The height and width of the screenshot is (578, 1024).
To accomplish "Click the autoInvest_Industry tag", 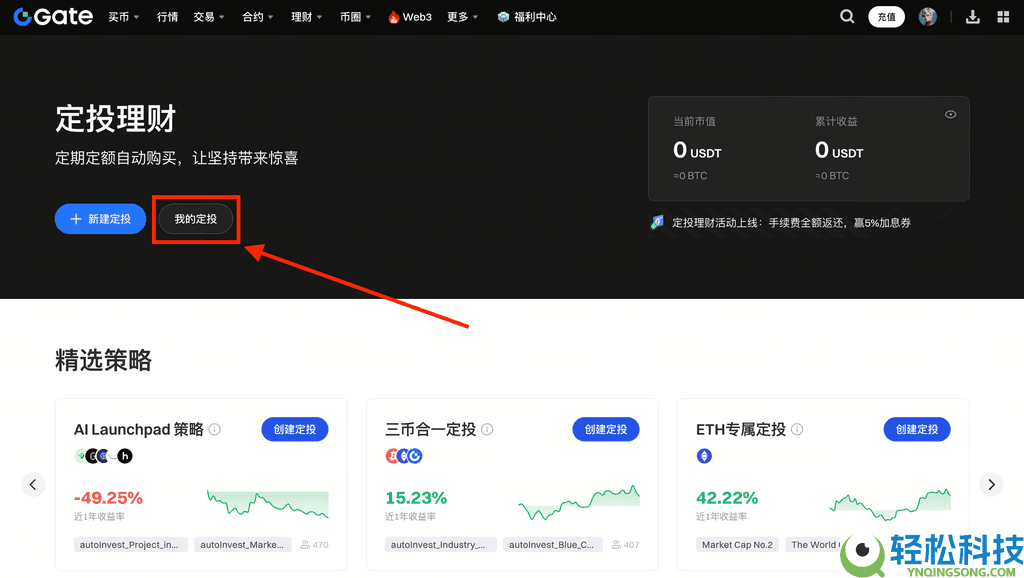I will tap(440, 544).
